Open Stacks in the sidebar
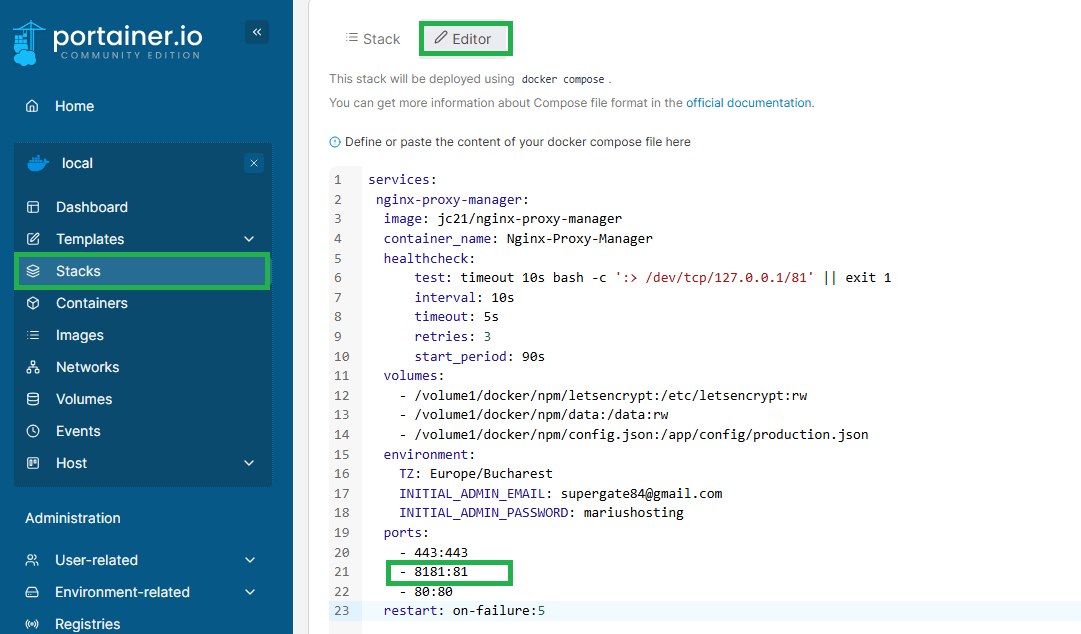 coord(142,271)
